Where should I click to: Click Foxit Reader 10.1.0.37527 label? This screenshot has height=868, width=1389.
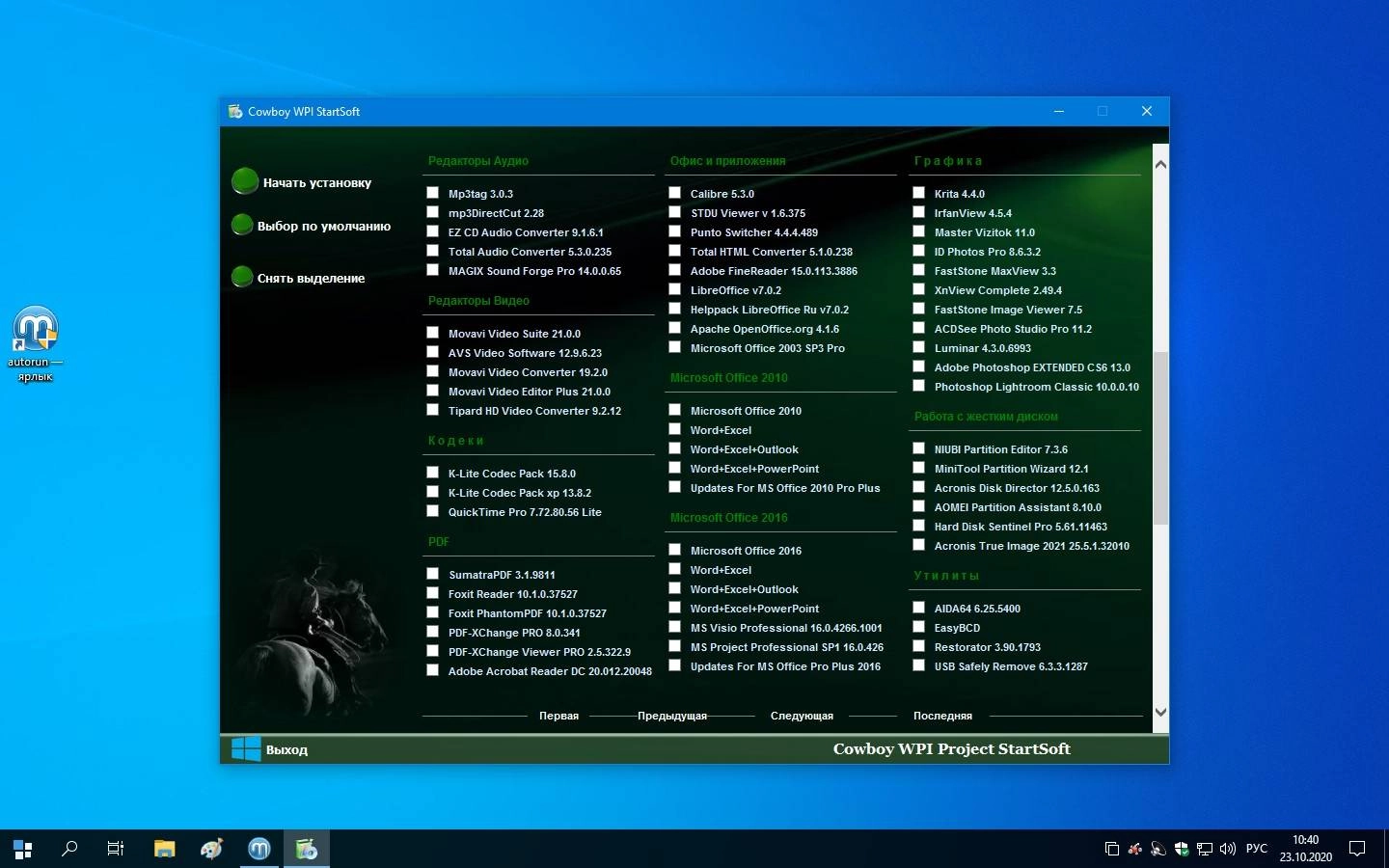(x=513, y=594)
